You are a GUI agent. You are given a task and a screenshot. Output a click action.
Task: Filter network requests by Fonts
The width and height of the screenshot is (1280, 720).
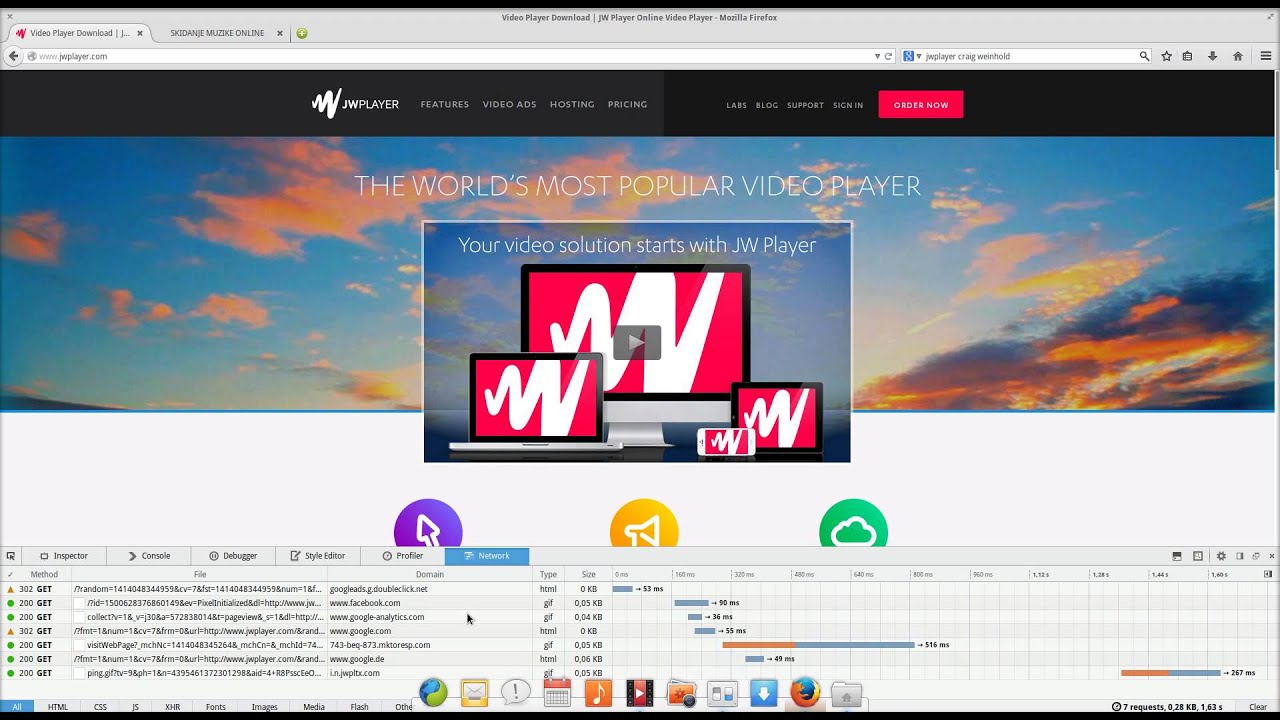(x=215, y=707)
